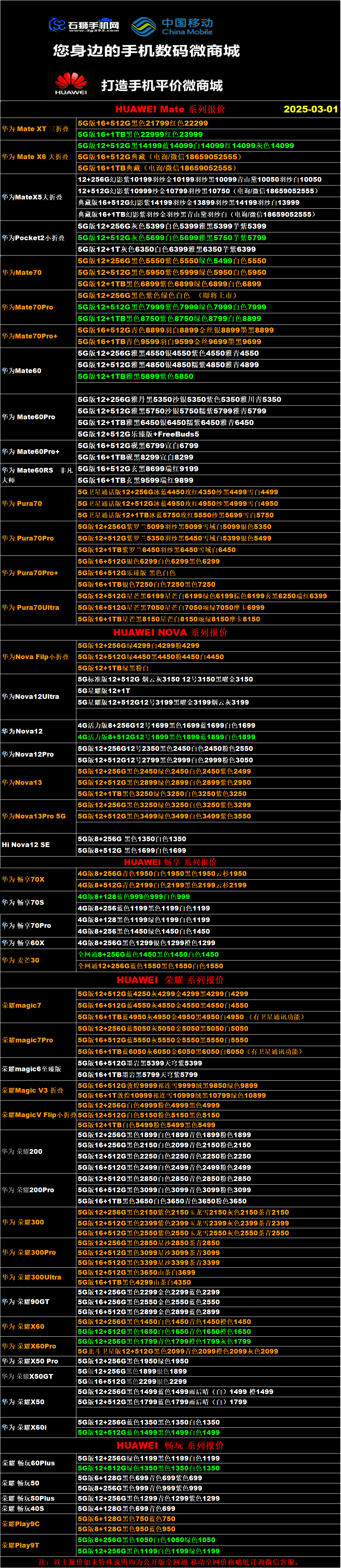Click the HUAWEI 荣耀 系列报价 section header
Screen dimensions: 341x1568
coord(170,980)
